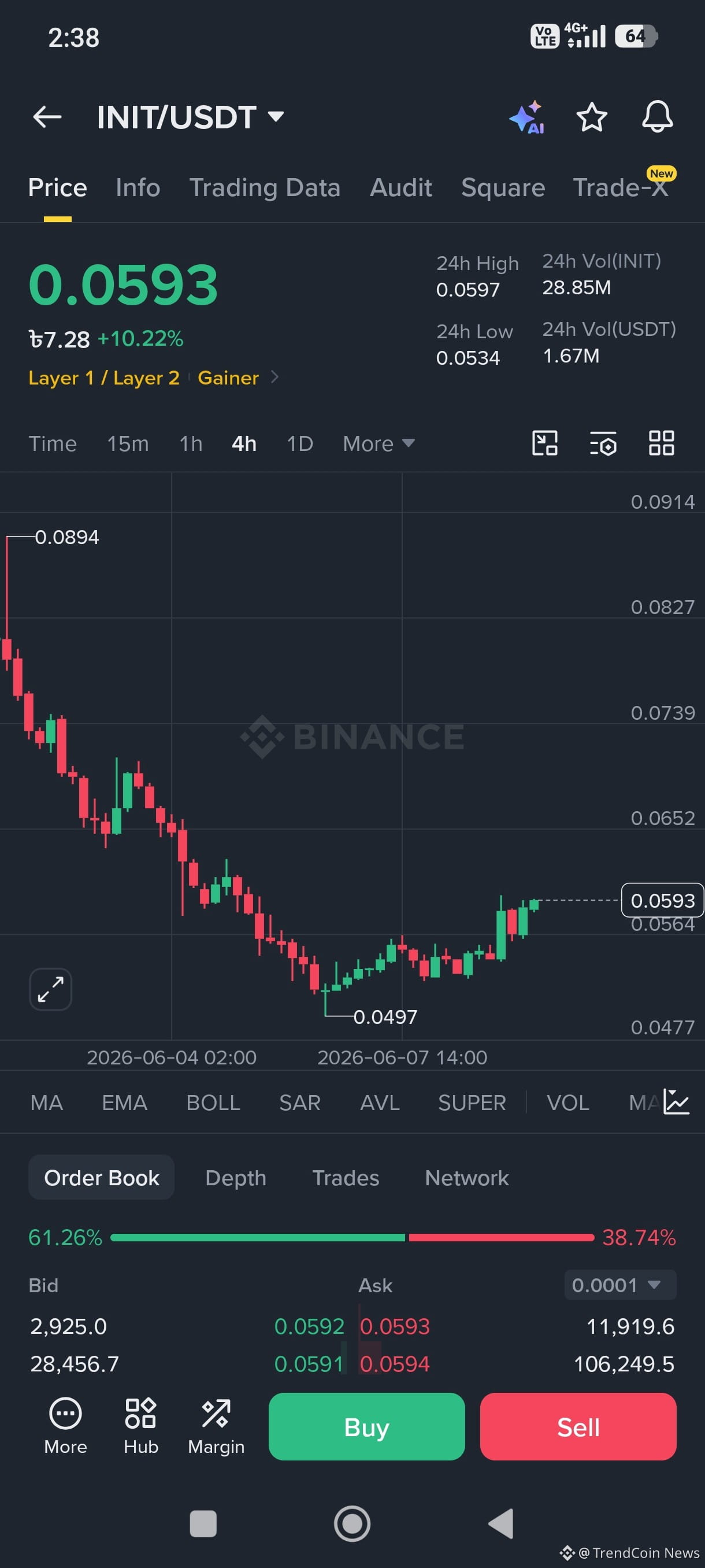Expand chart to fullscreen
The image size is (705, 1568).
[x=50, y=989]
